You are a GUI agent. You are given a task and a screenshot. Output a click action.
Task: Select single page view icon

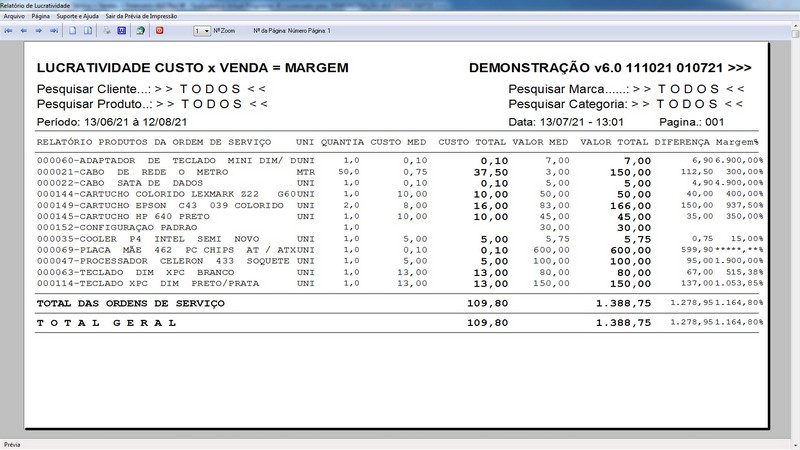tap(72, 31)
